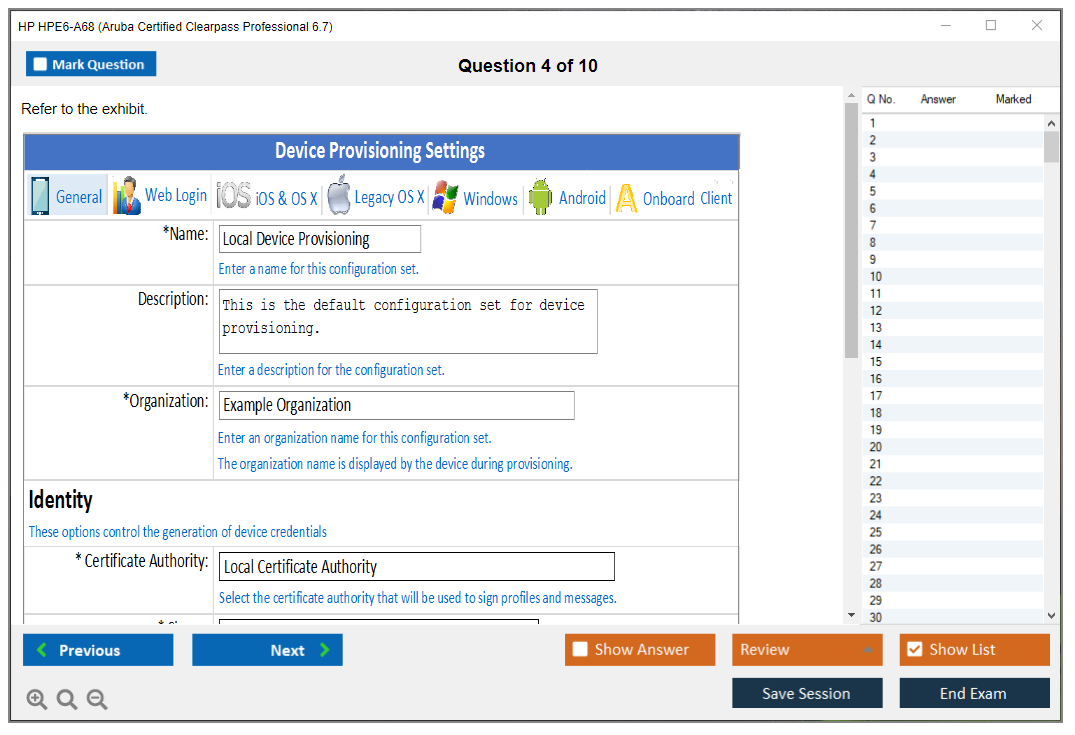Viewport: 1075px width, 735px height.
Task: Click the Web Login person icon
Action: pos(127,197)
